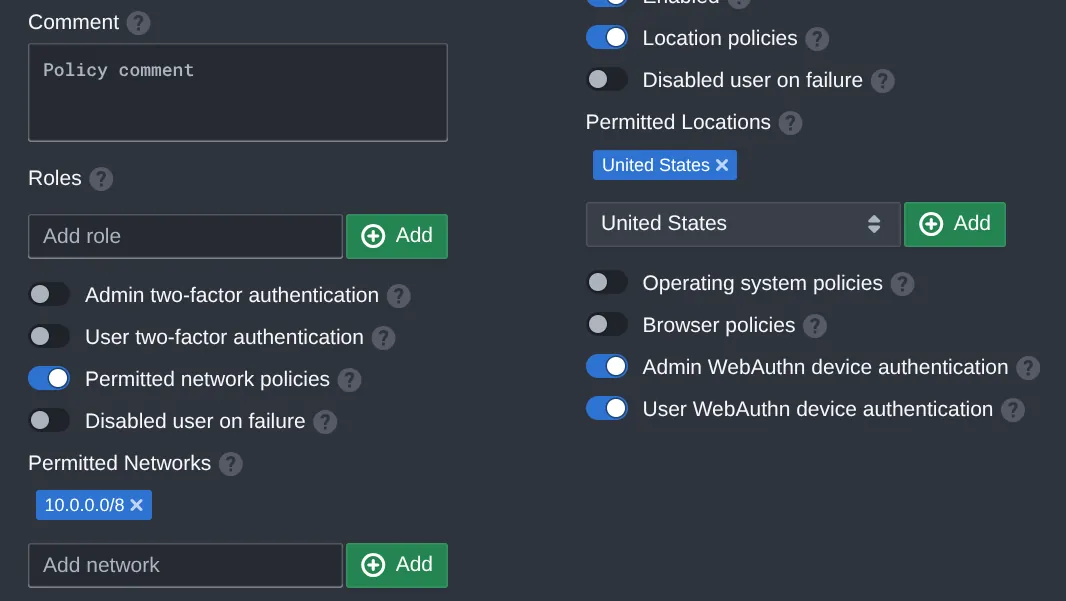Click Add to add the selected location

955,224
